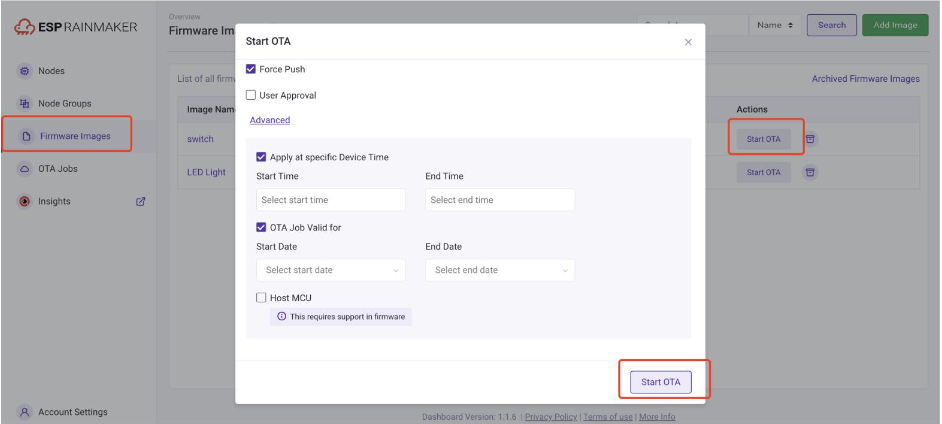
Task: Collapse the Advanced options link
Action: pyautogui.click(x=270, y=120)
